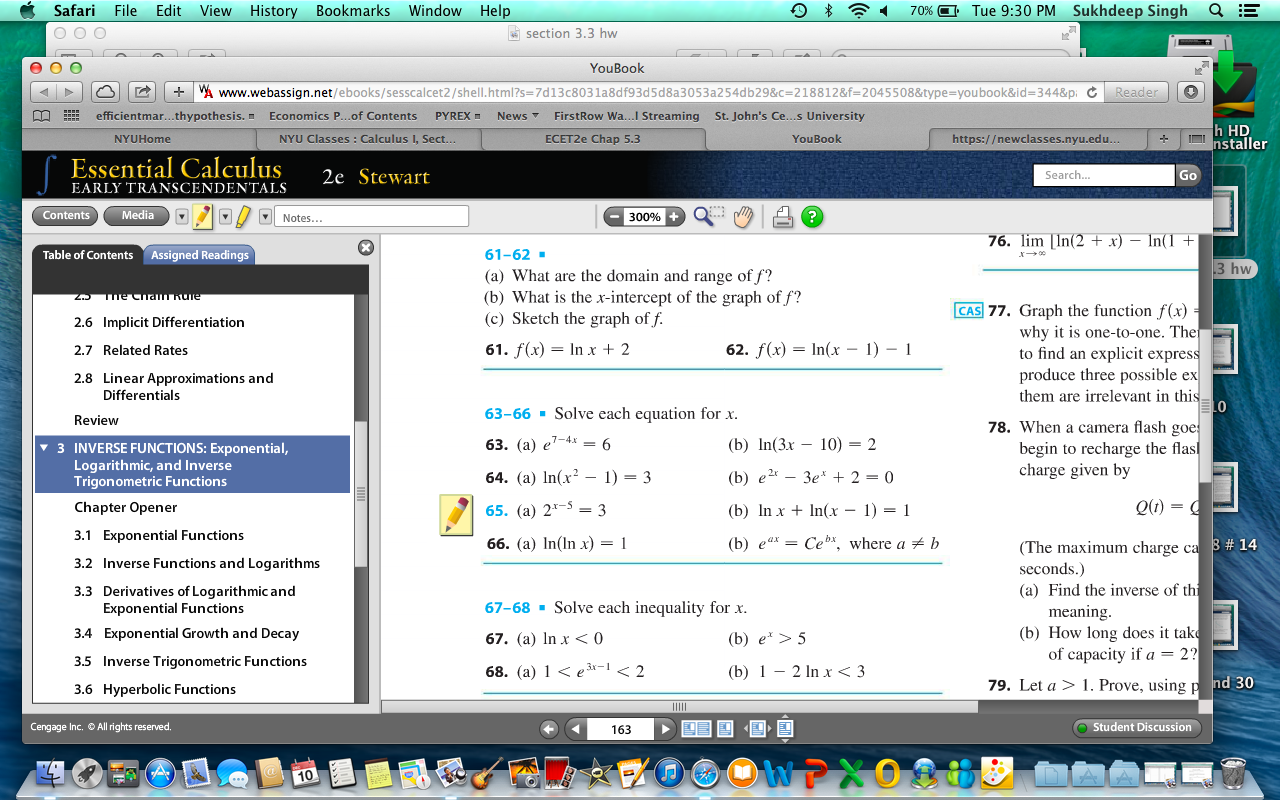
Task: Collapse chapter 3 Inverse Functions tree item
Action: tap(44, 448)
